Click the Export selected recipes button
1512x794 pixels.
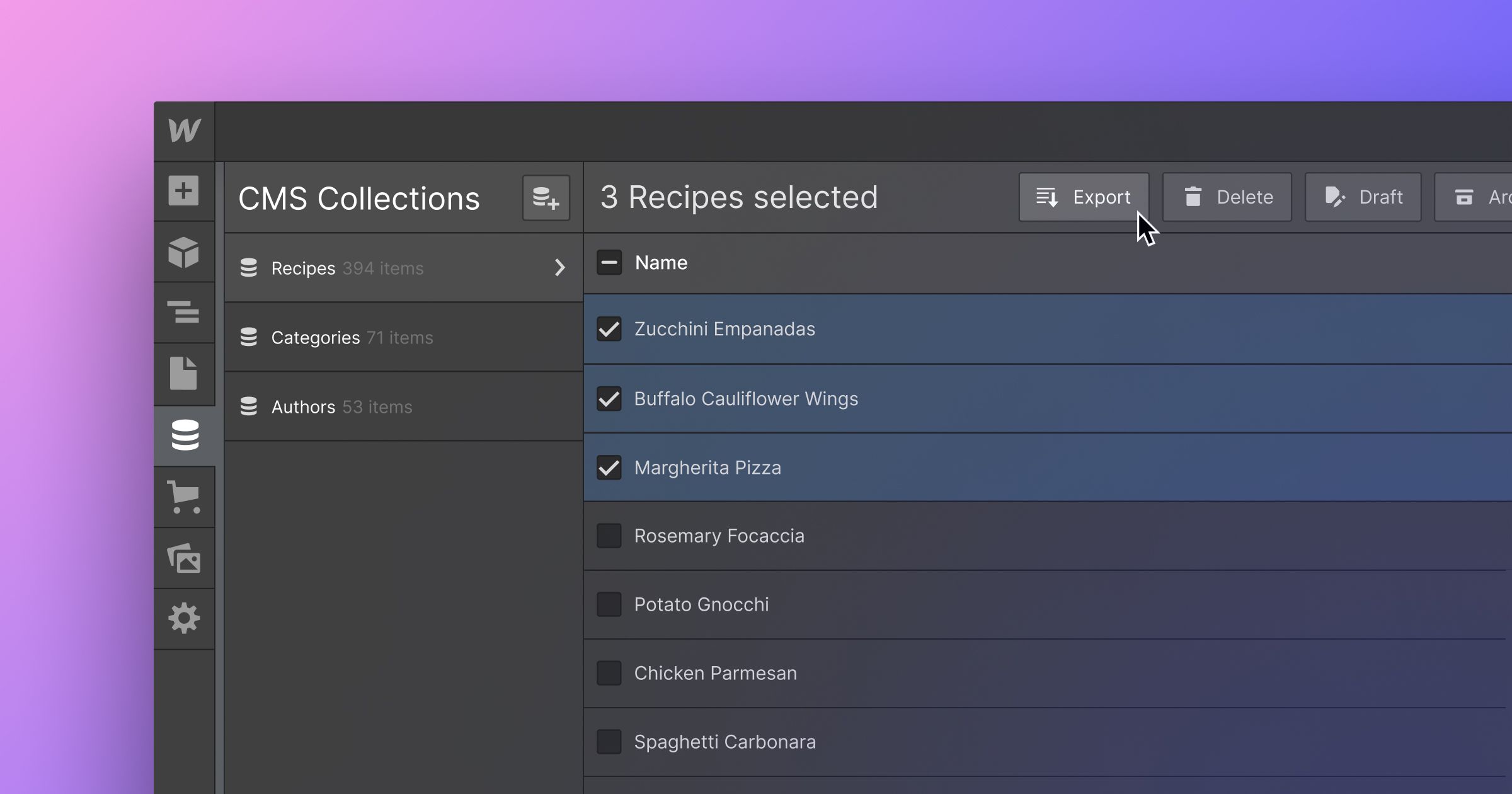(x=1084, y=196)
